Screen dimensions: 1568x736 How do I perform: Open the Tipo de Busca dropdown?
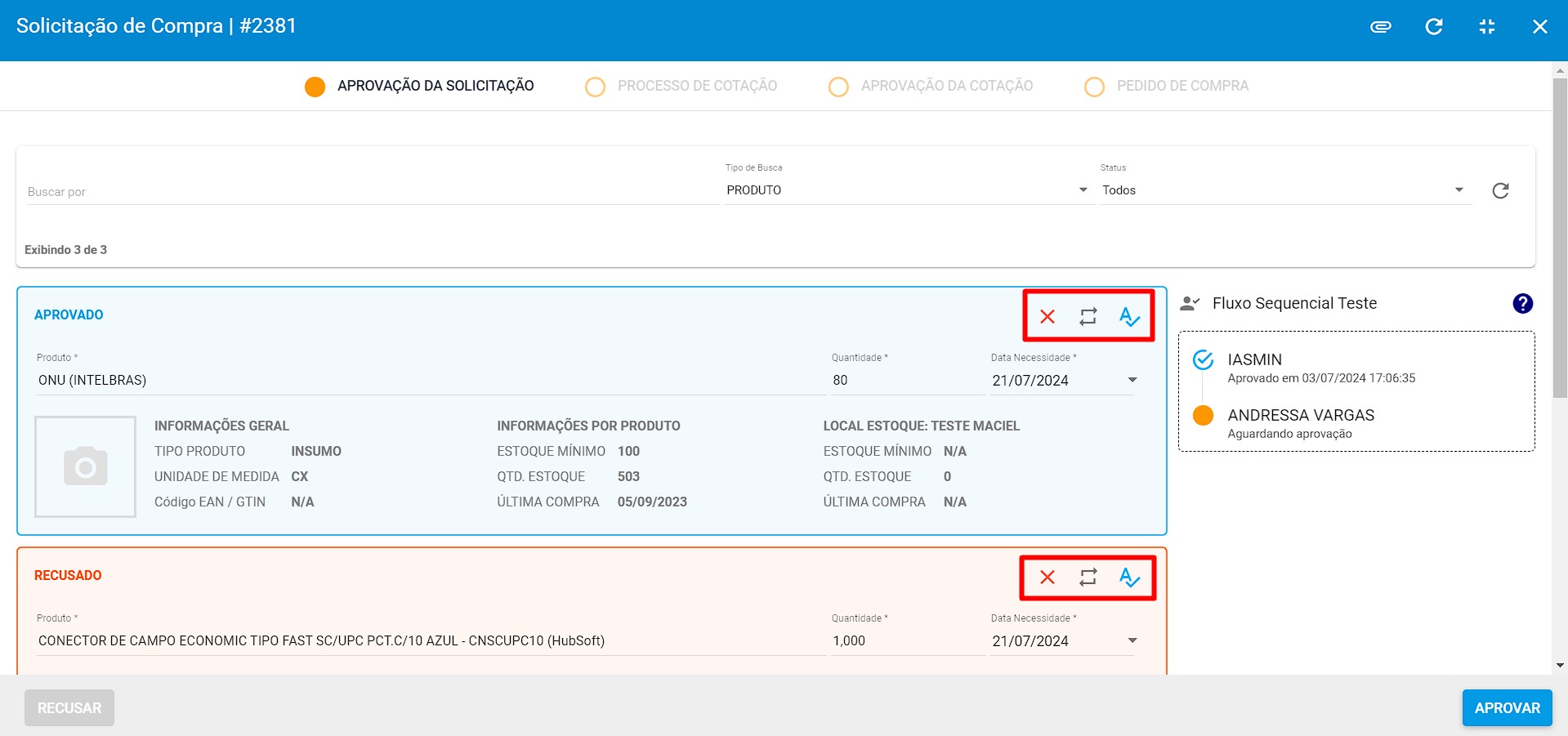[907, 190]
